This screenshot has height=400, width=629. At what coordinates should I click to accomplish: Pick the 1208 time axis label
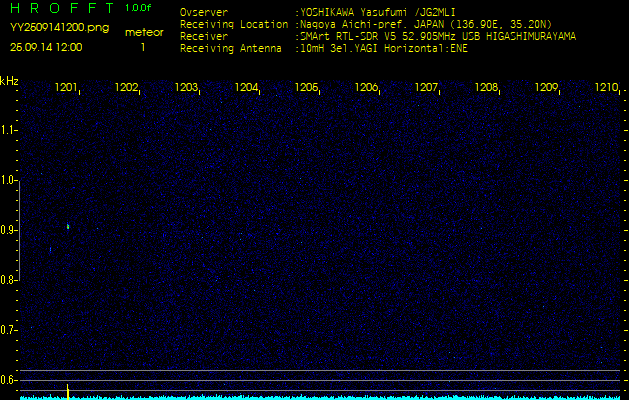[487, 88]
